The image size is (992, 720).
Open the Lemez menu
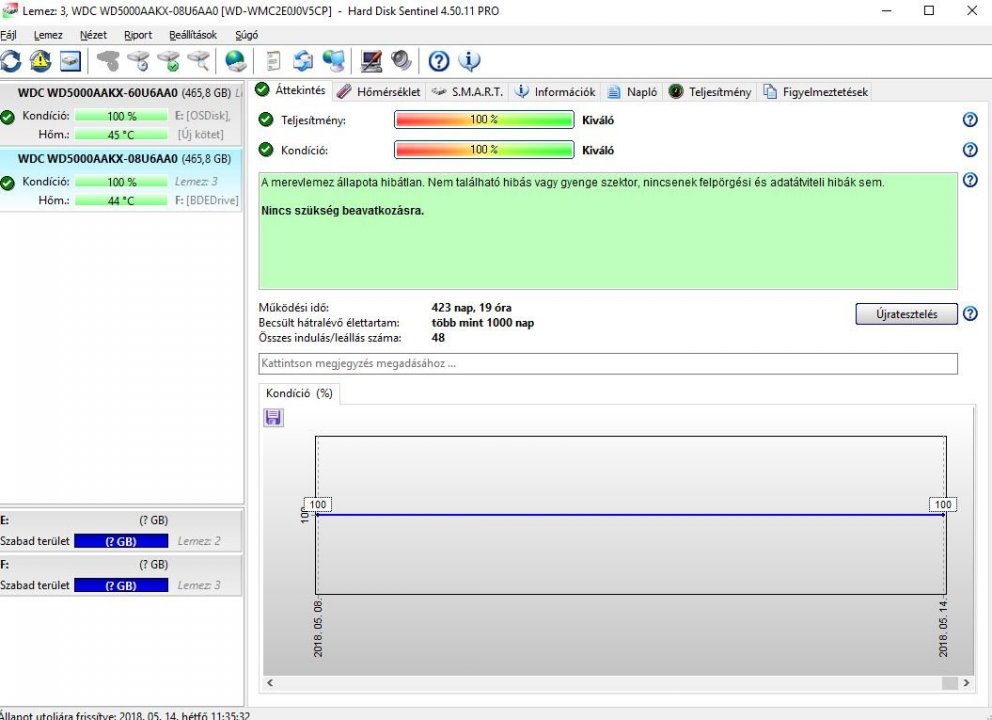point(48,35)
